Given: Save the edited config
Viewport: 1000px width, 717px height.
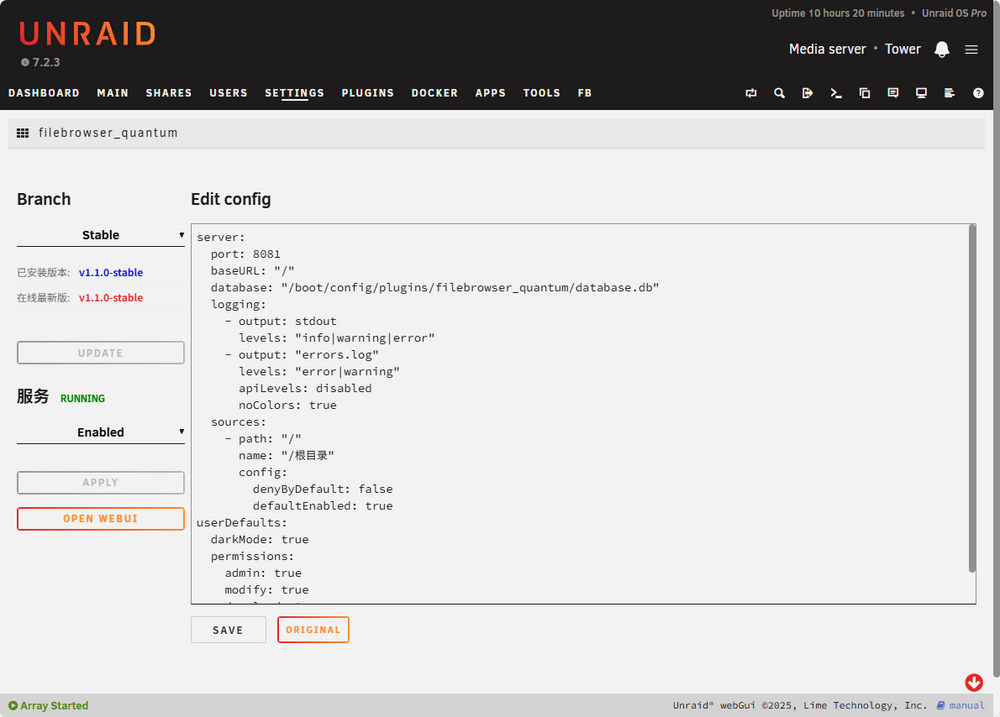Looking at the screenshot, I should [228, 630].
